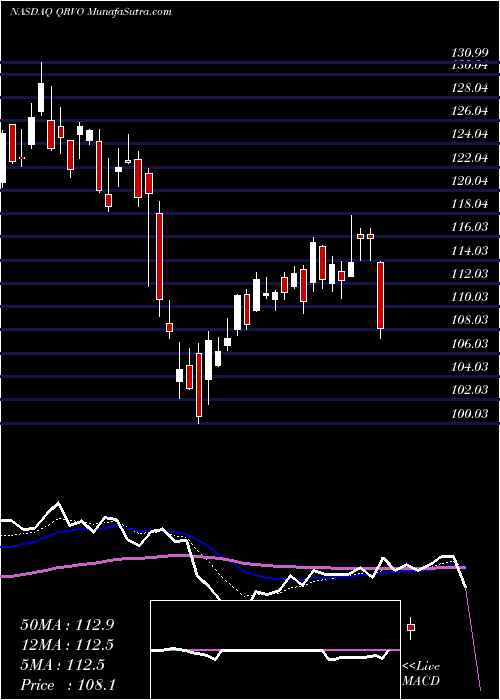
Task: Click the 100.03 price axis label
Action: [470, 413]
